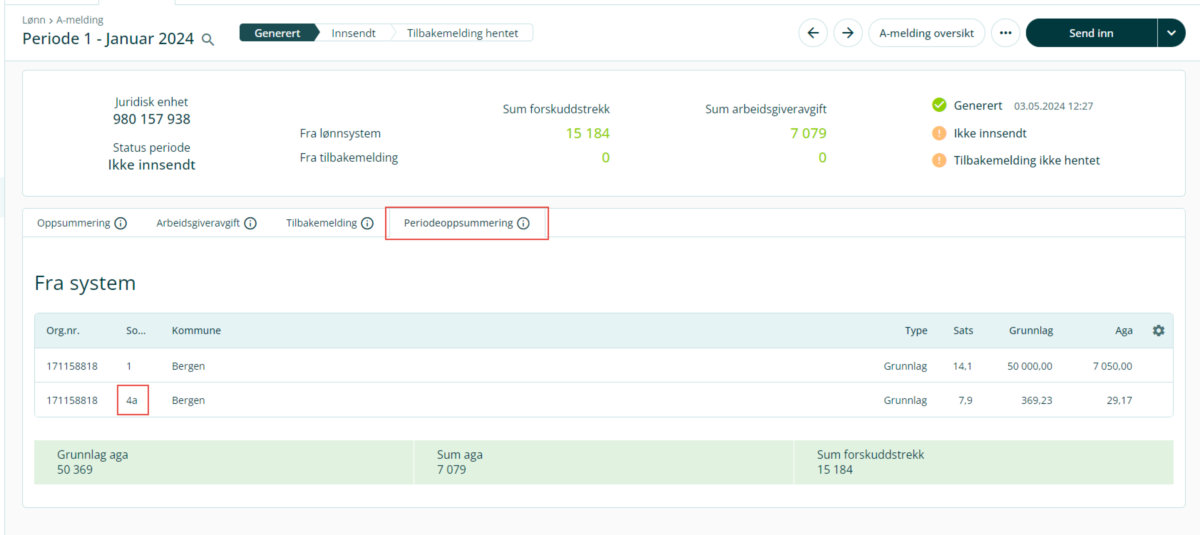Click the Lønn breadcrumb link

pyautogui.click(x=34, y=20)
